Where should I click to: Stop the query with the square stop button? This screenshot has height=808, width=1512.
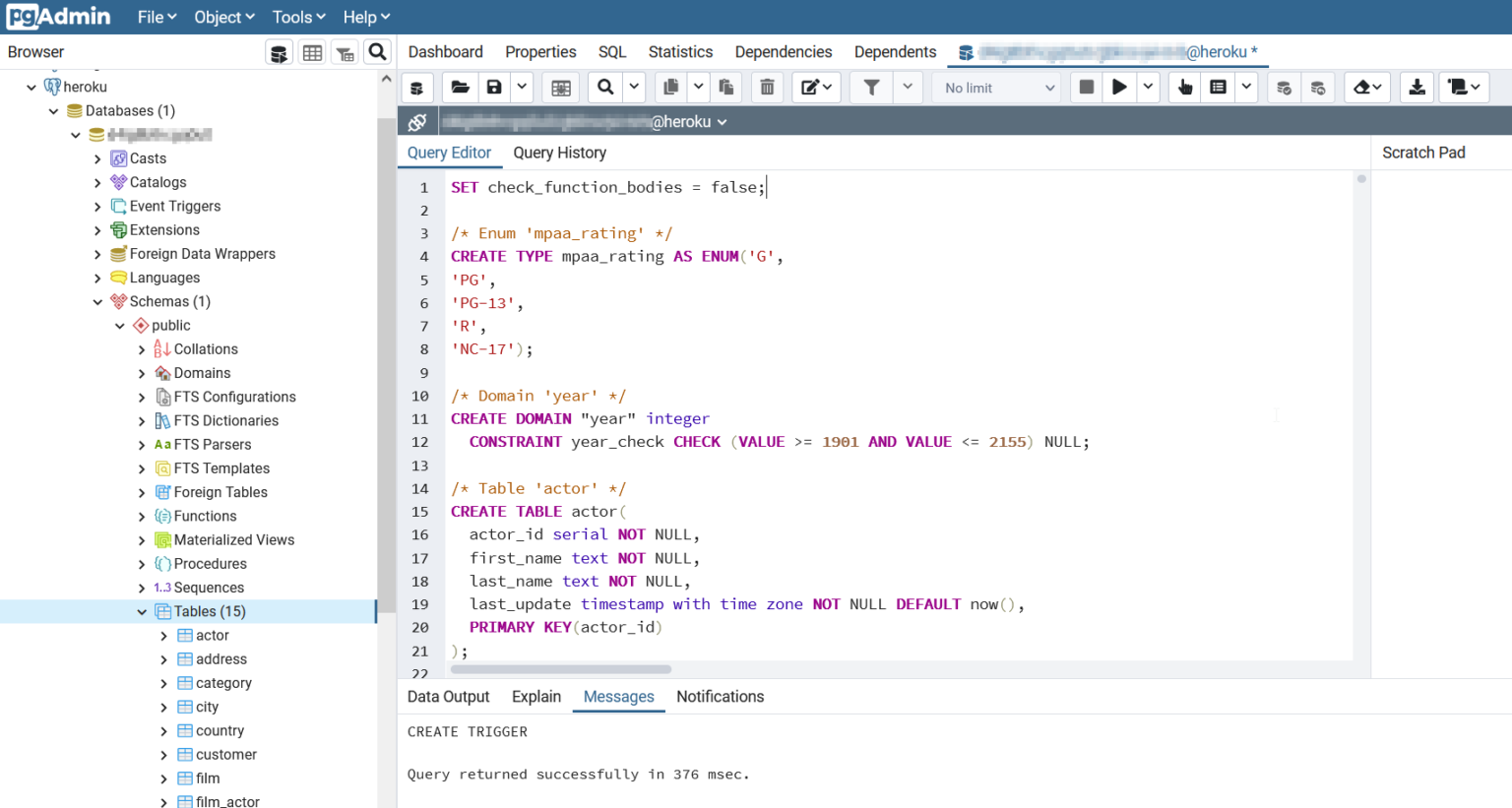(1086, 88)
